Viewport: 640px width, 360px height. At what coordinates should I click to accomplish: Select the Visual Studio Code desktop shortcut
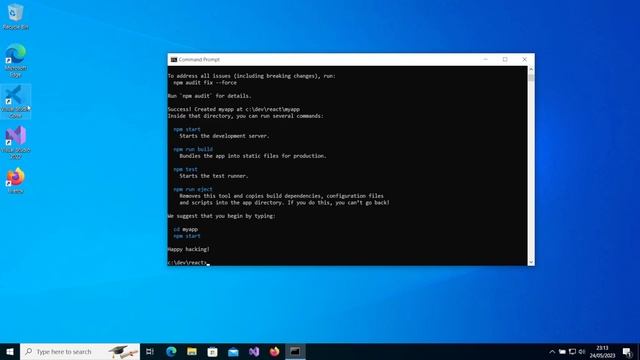click(x=16, y=102)
